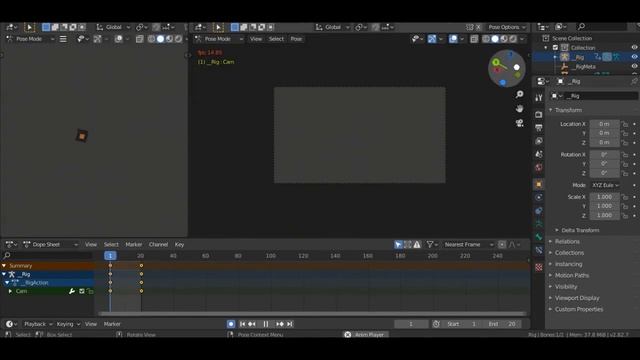Hide _Rig with its eye icon
Image resolution: width=640 pixels, height=360 pixels.
(634, 57)
